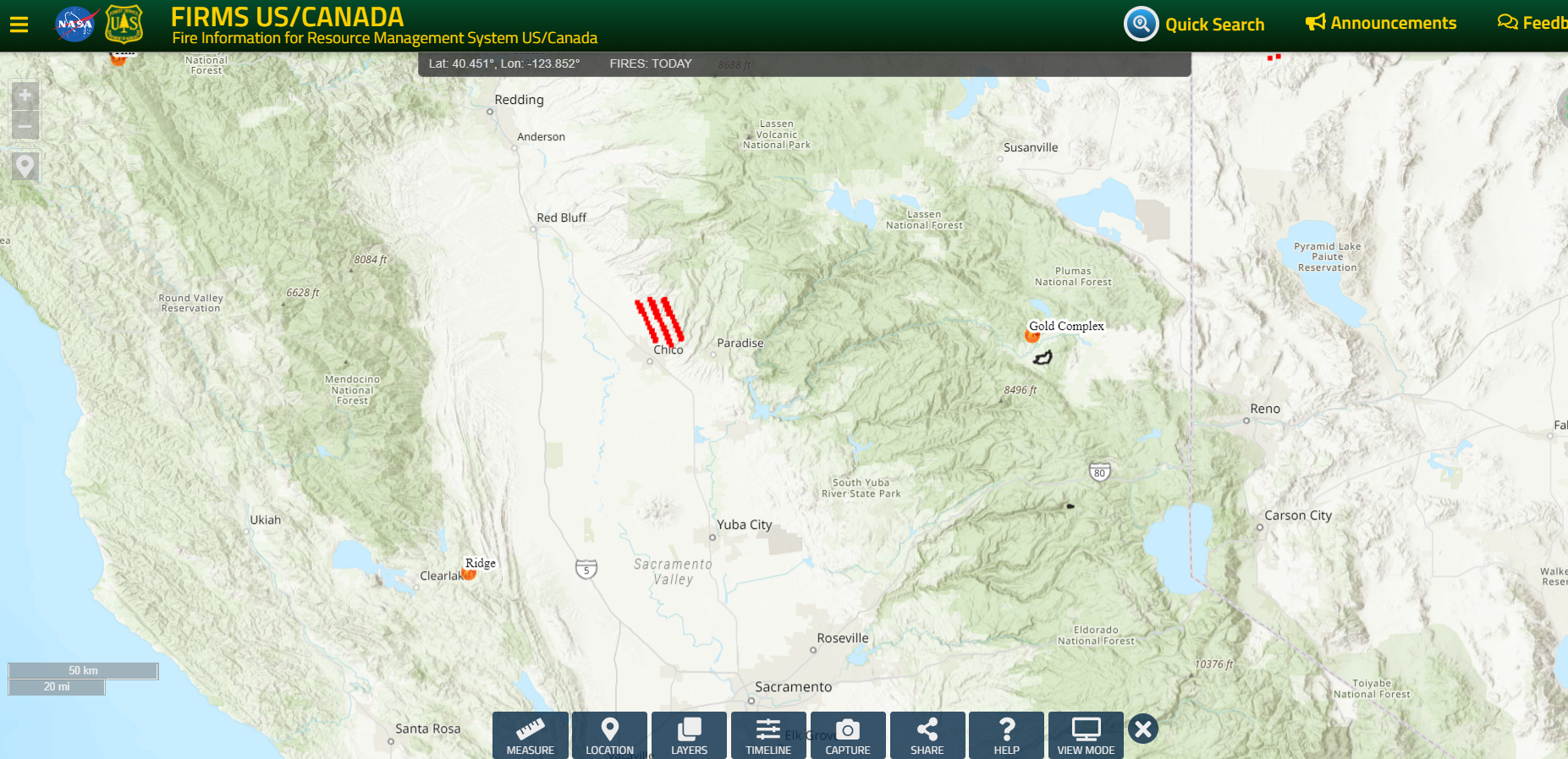Click the Anderson town label

(x=541, y=136)
